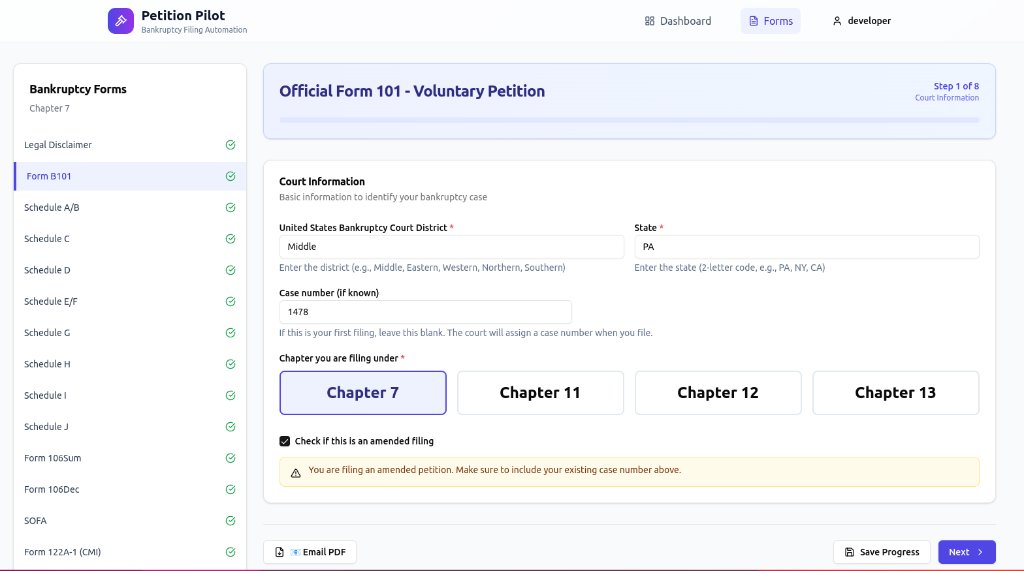Open Schedule J in the sidebar
Viewport: 1024px width, 571px height.
tap(130, 427)
